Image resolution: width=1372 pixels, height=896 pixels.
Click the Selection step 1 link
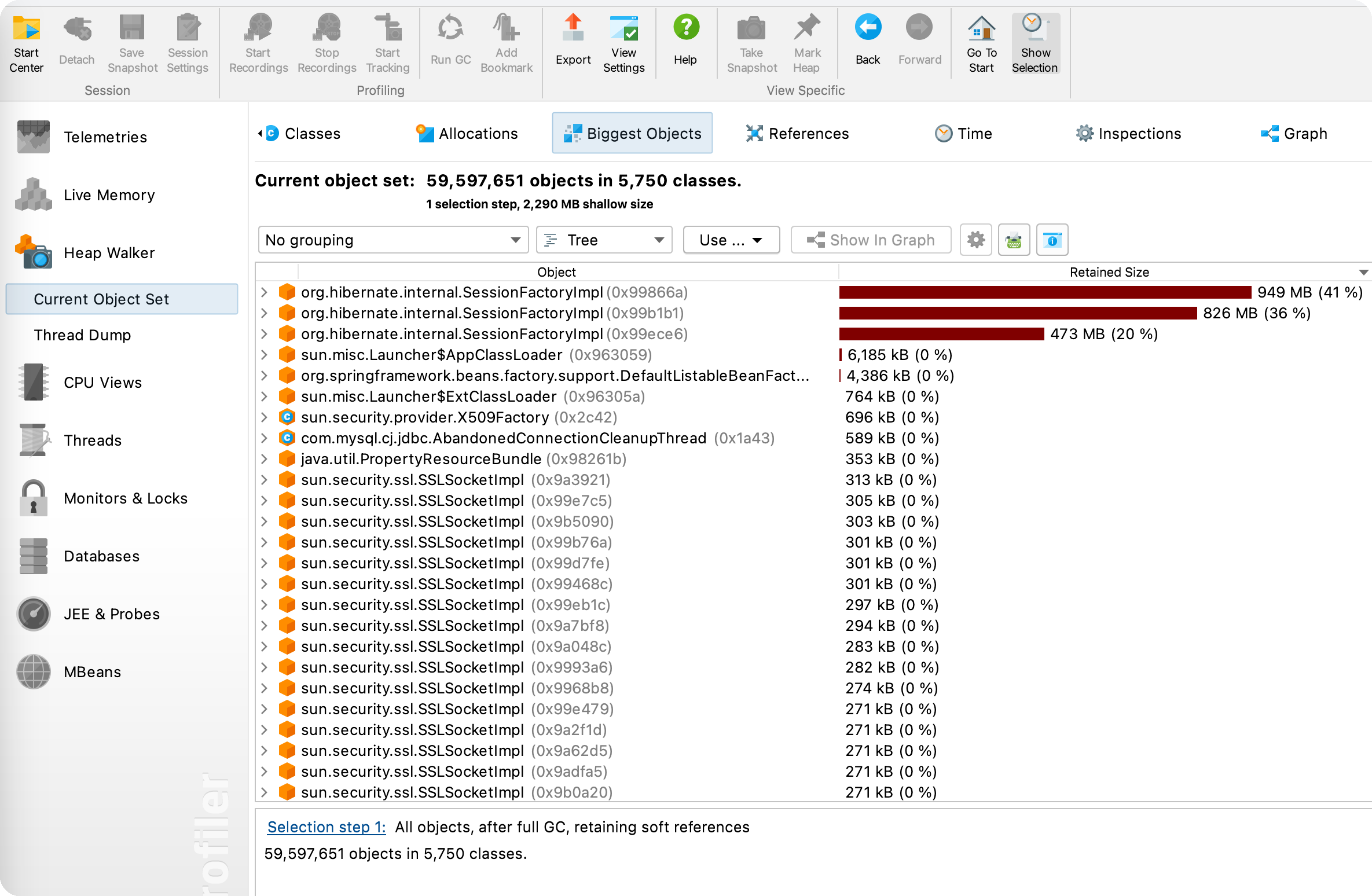(x=325, y=827)
